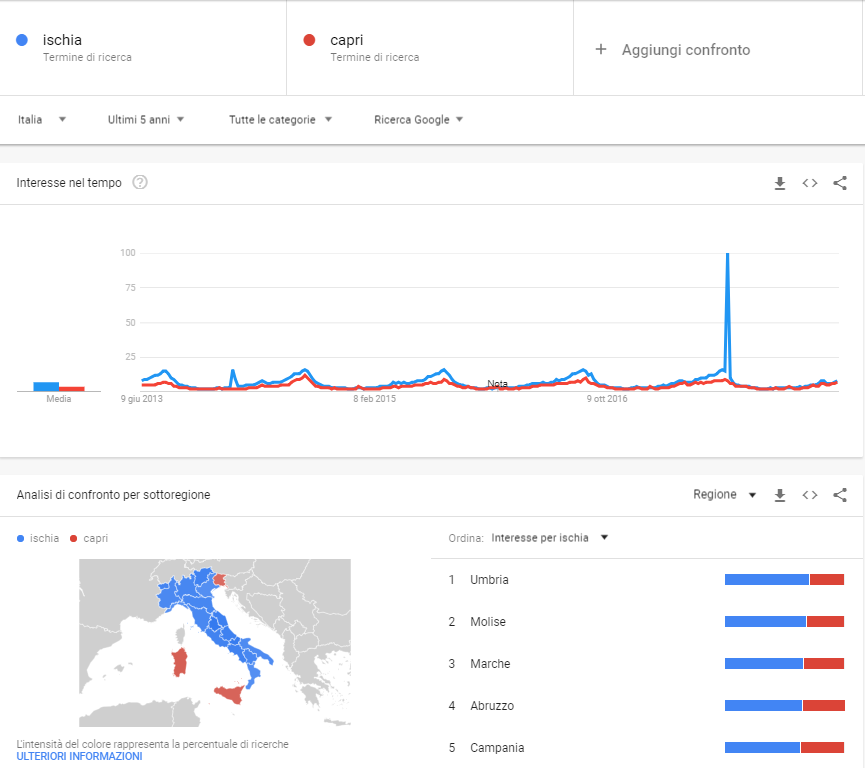The image size is (865, 771).
Task: Download the sottoregione comparison data
Action: point(779,495)
